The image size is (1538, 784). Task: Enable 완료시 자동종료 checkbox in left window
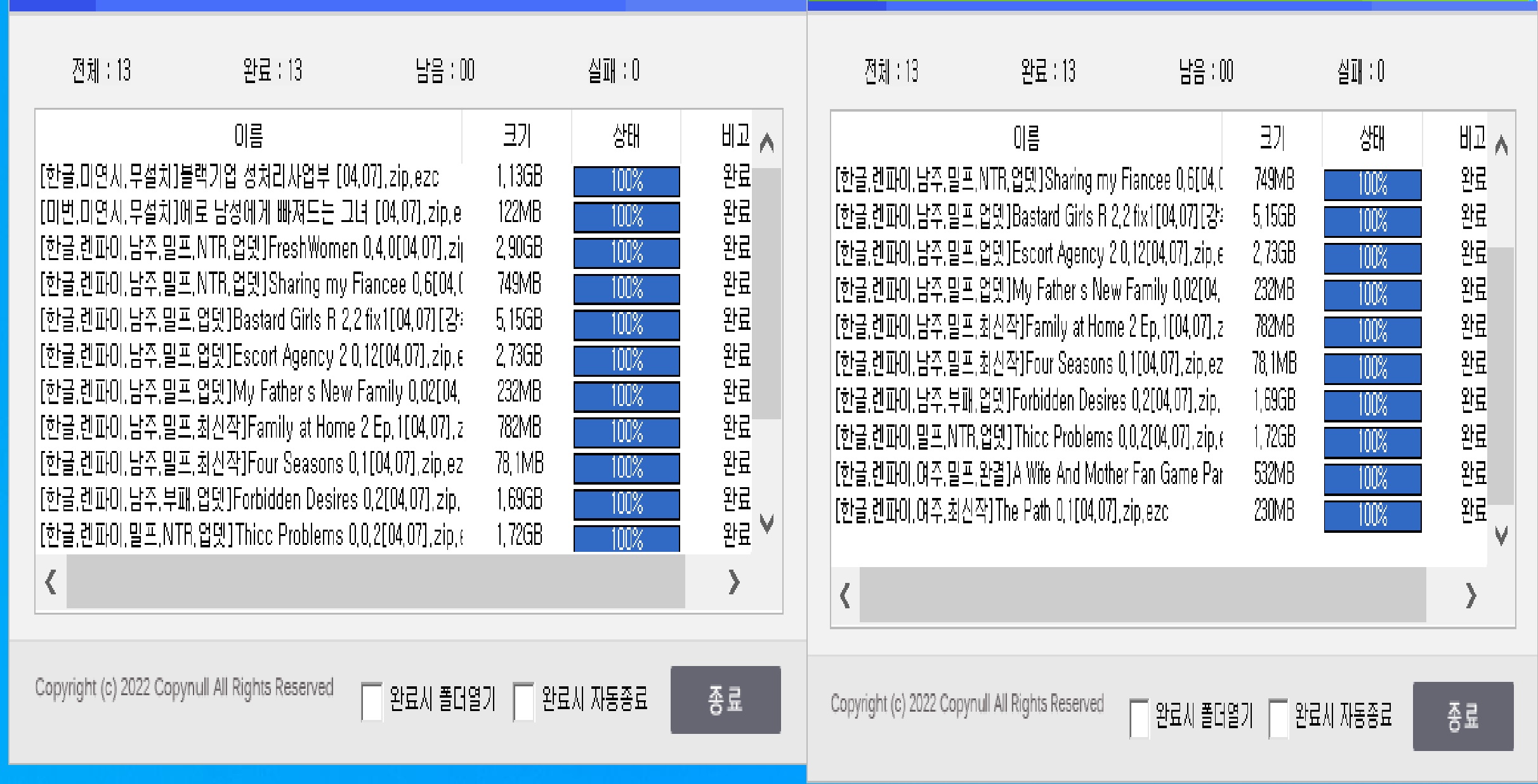pos(523,702)
